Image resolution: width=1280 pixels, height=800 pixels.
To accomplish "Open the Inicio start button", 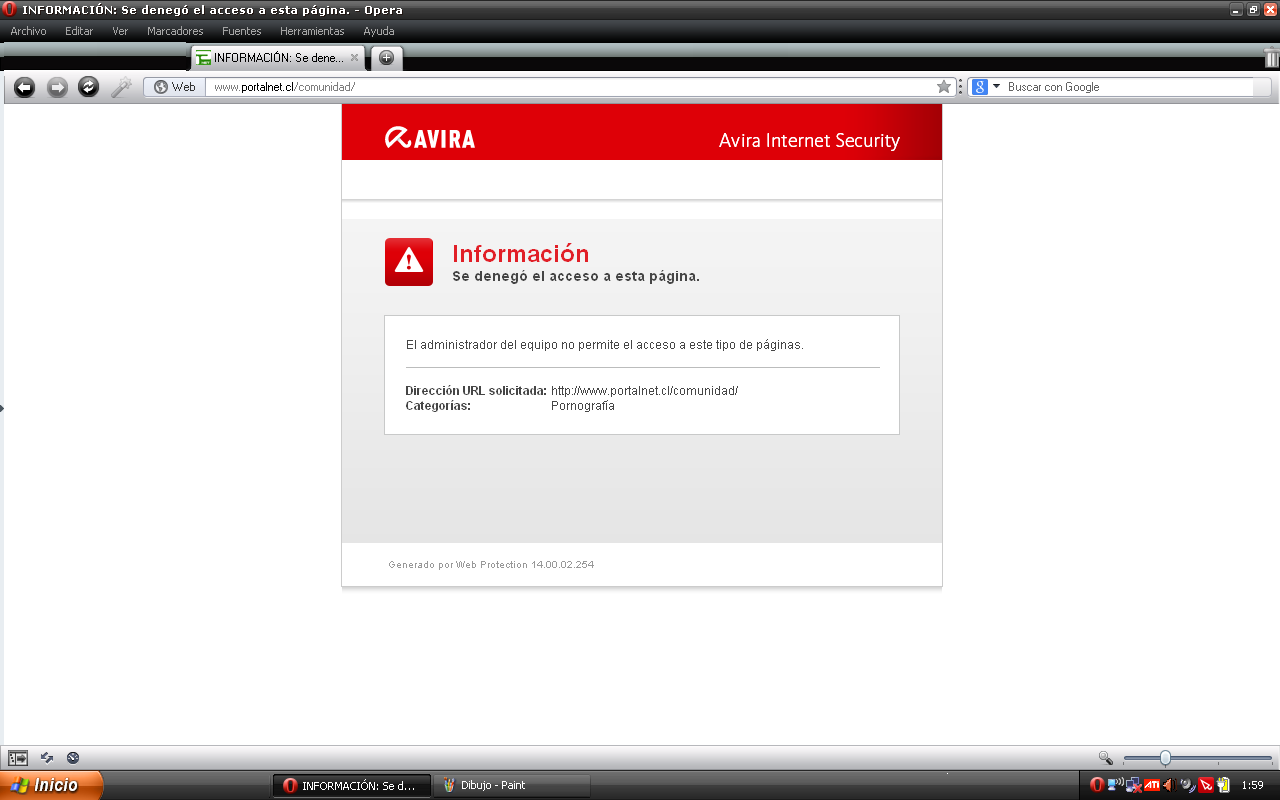I will 51,785.
